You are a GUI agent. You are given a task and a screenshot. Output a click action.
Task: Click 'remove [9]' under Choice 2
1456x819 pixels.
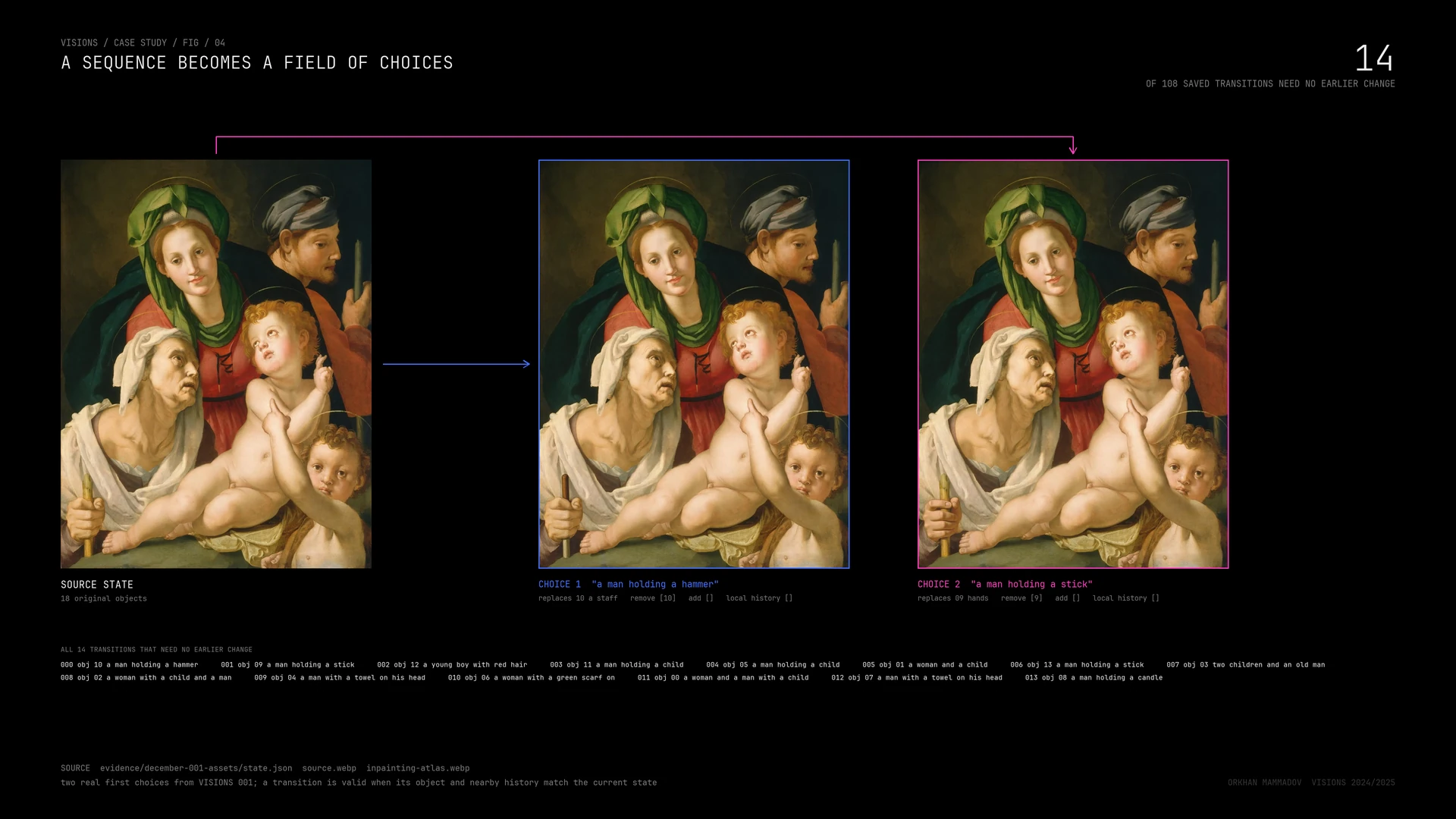pyautogui.click(x=1021, y=598)
